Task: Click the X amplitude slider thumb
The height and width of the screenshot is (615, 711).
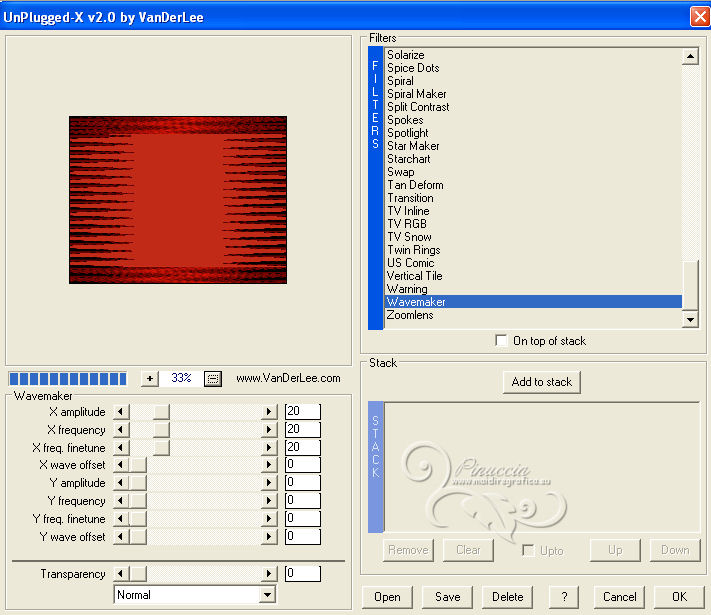Action: [161, 412]
